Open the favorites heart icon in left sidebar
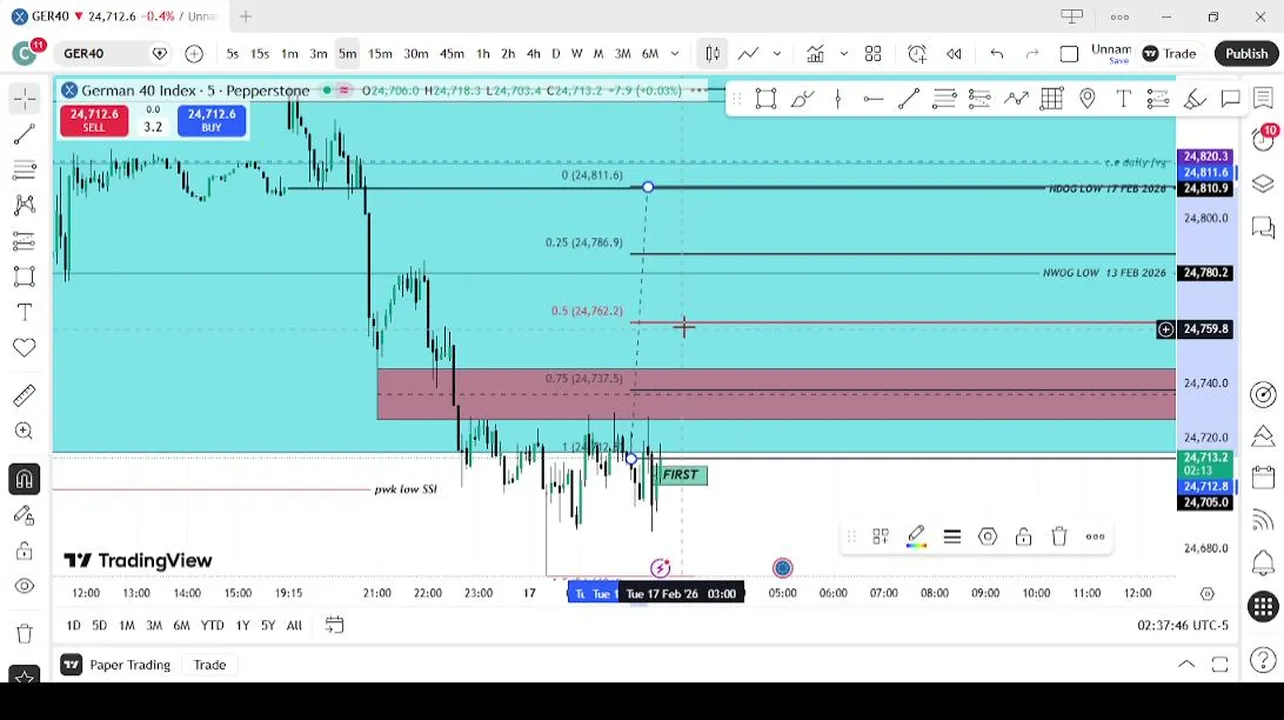This screenshot has width=1284, height=720. (24, 347)
